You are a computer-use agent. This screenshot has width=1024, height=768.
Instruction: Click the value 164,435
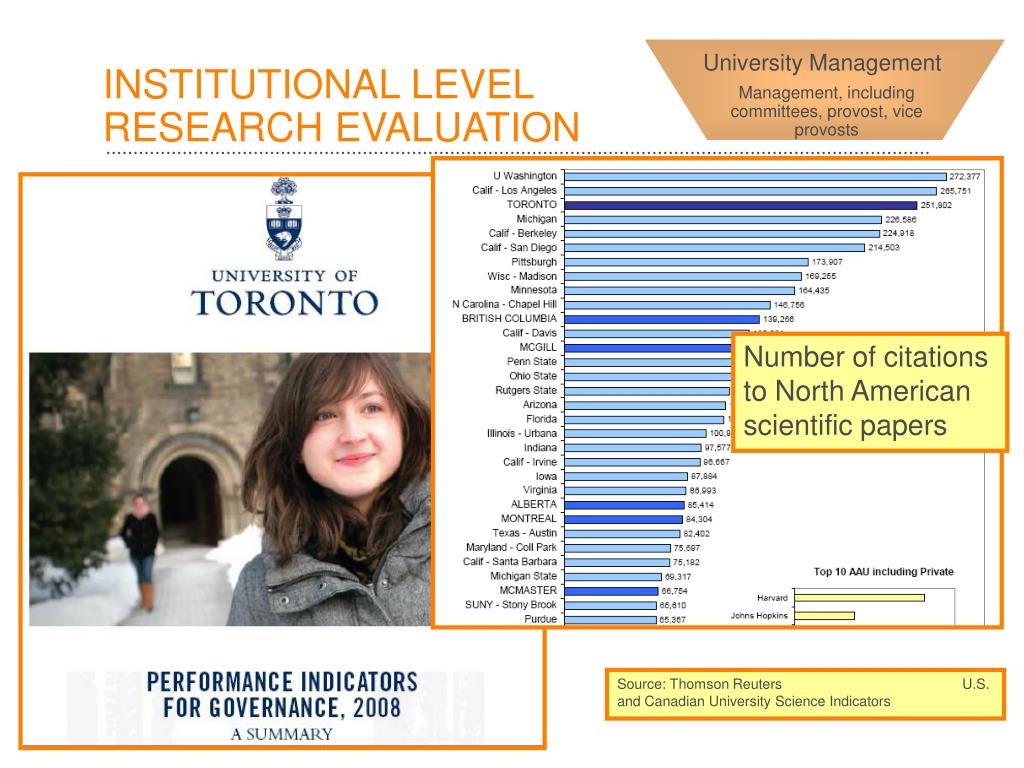pyautogui.click(x=814, y=291)
